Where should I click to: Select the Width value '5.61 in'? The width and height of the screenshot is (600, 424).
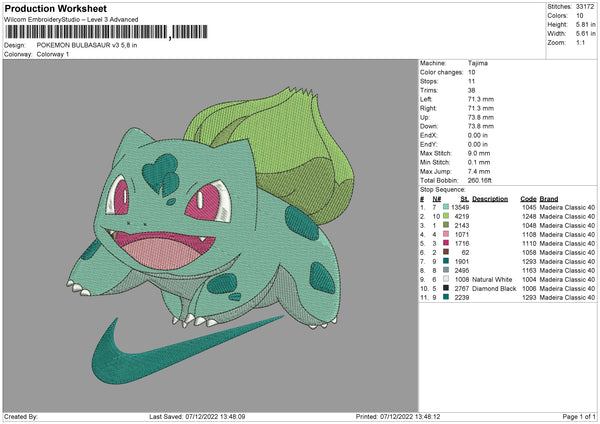click(585, 34)
